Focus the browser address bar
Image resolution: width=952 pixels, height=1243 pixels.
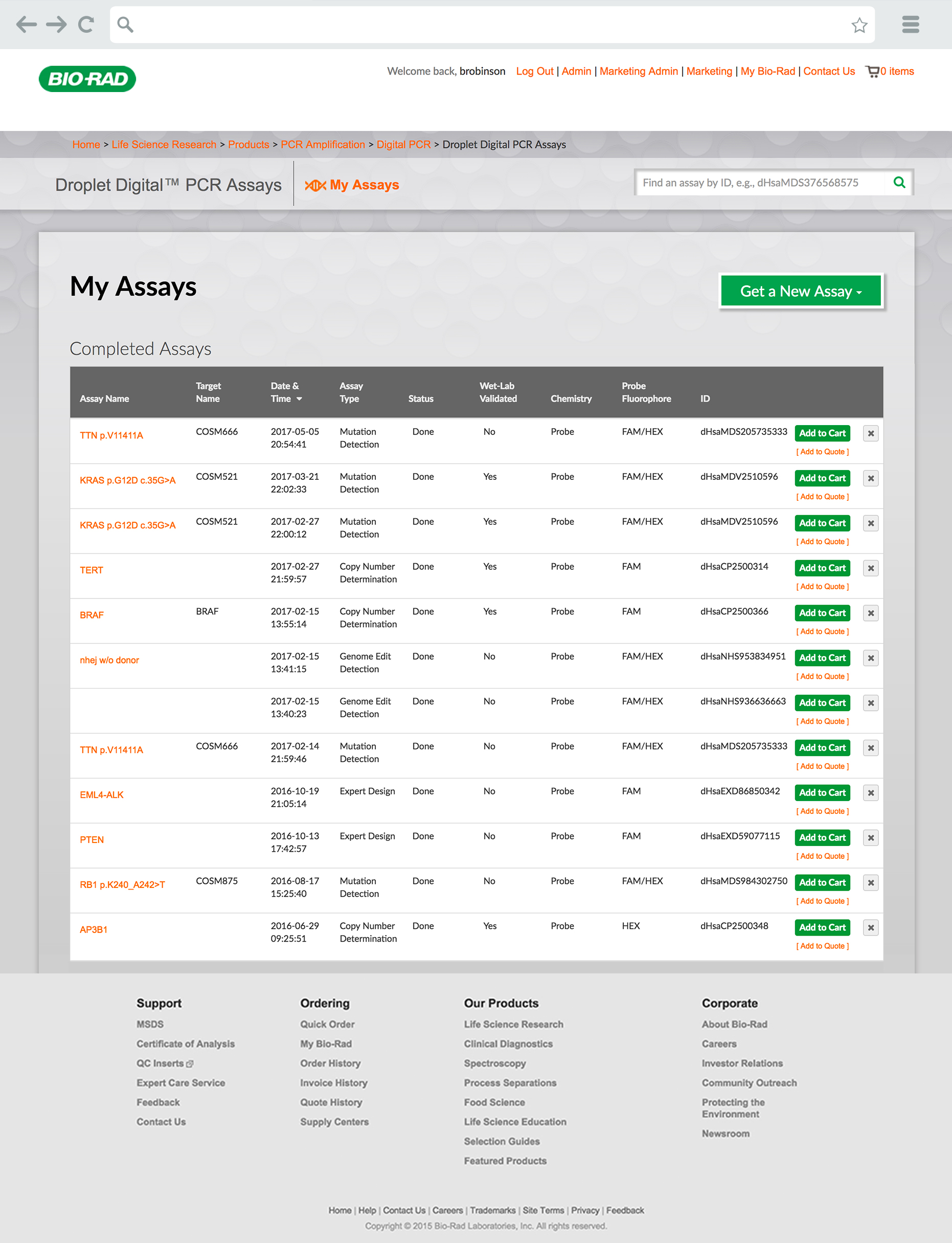492,25
